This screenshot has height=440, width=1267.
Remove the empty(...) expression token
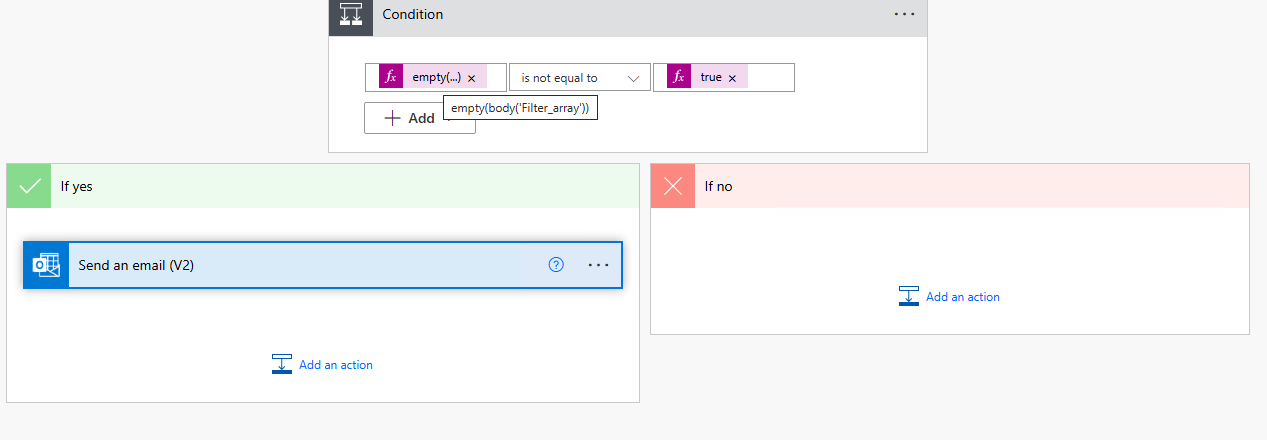pyautogui.click(x=471, y=78)
